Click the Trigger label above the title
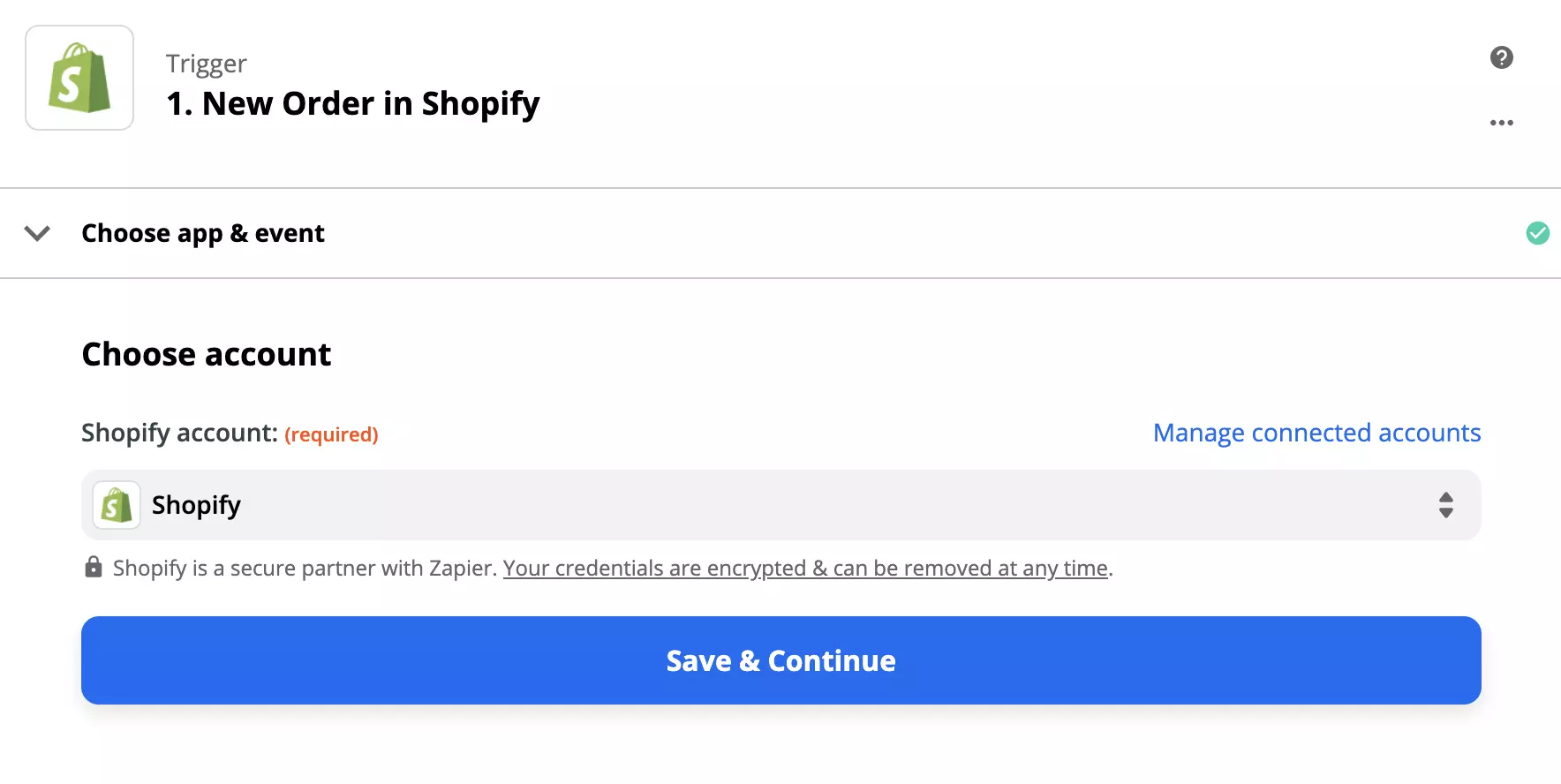The image size is (1561, 784). pyautogui.click(x=205, y=63)
